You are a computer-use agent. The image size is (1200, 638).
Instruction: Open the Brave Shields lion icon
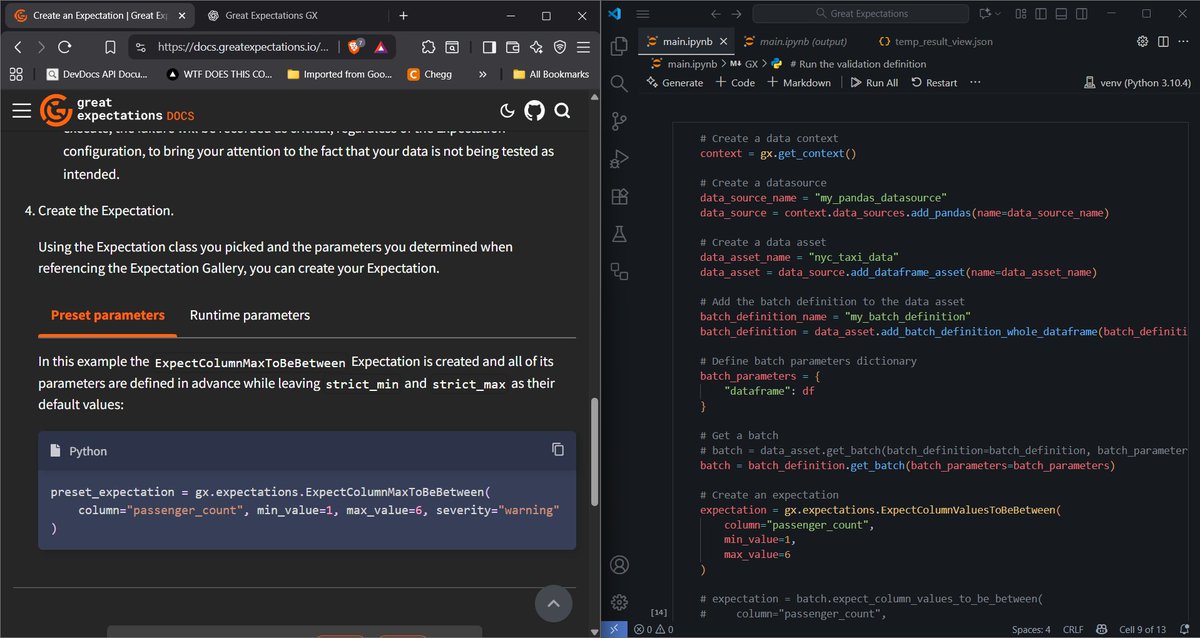click(x=357, y=46)
